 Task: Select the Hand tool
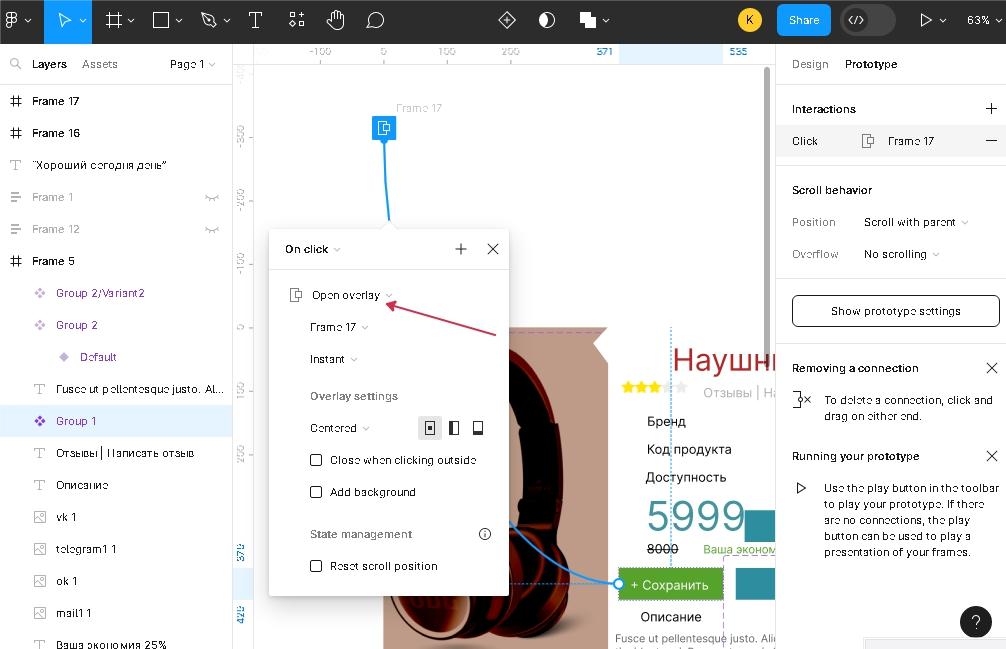[336, 20]
